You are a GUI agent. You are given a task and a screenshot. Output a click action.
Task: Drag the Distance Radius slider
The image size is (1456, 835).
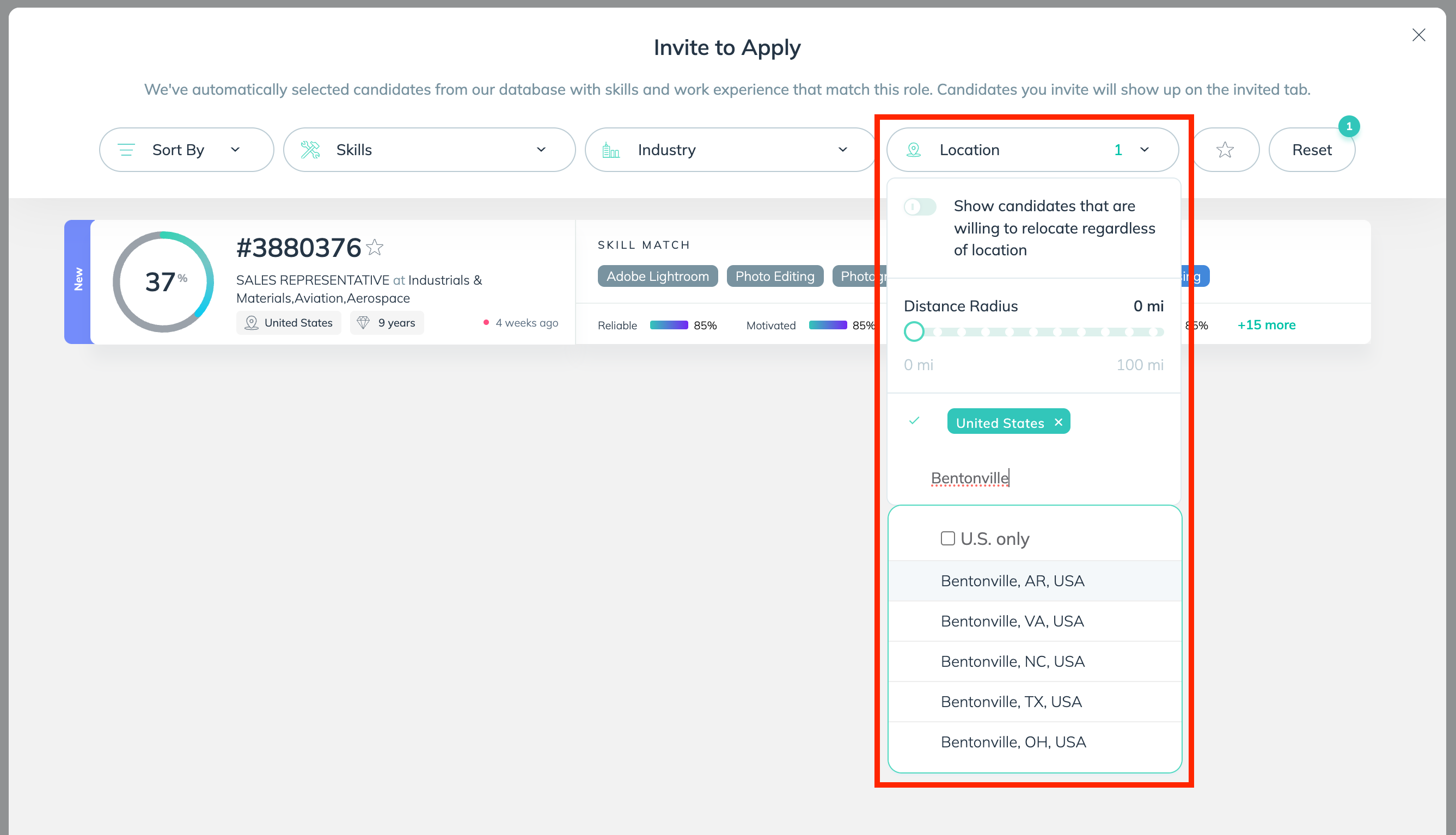(913, 332)
